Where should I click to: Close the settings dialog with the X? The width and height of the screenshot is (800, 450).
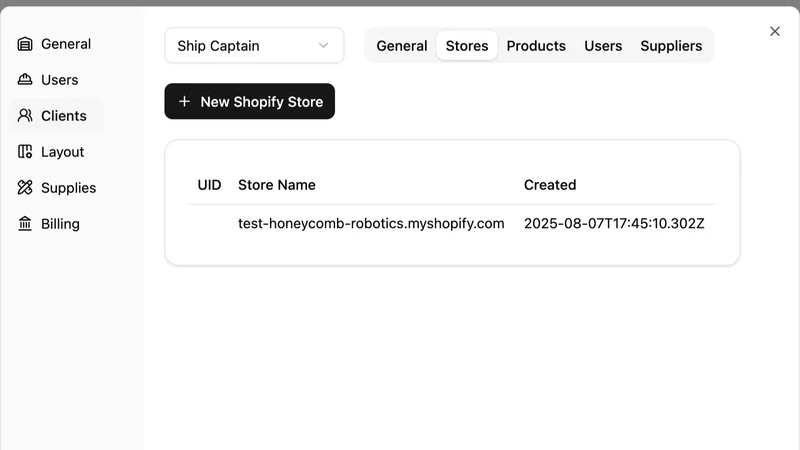774,31
